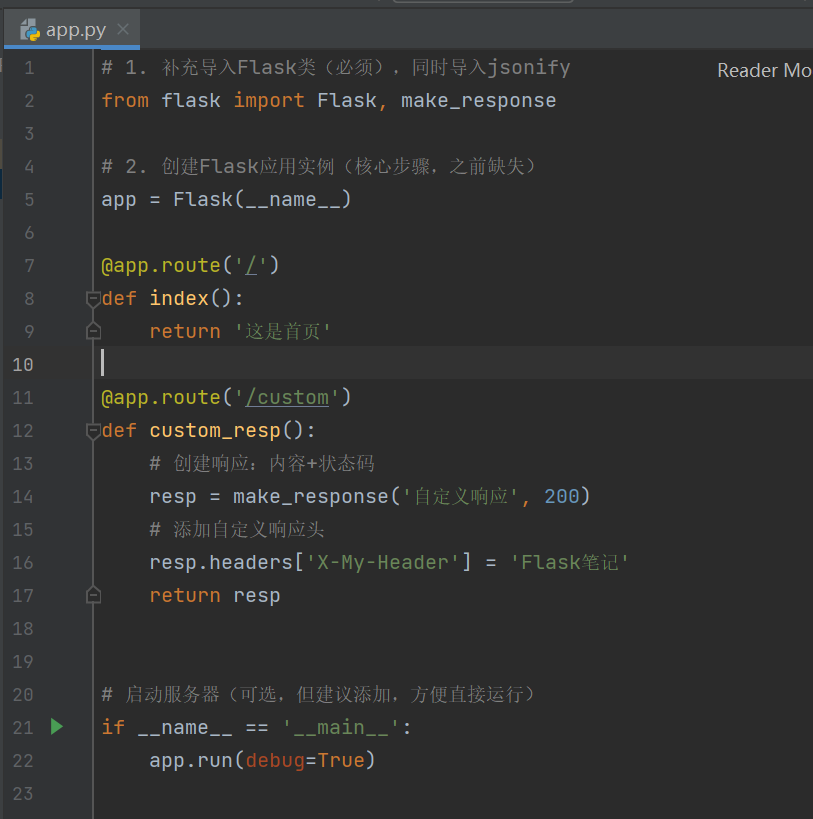
Task: Click 'Flask(__name__)' on line 5
Action: click(x=262, y=200)
